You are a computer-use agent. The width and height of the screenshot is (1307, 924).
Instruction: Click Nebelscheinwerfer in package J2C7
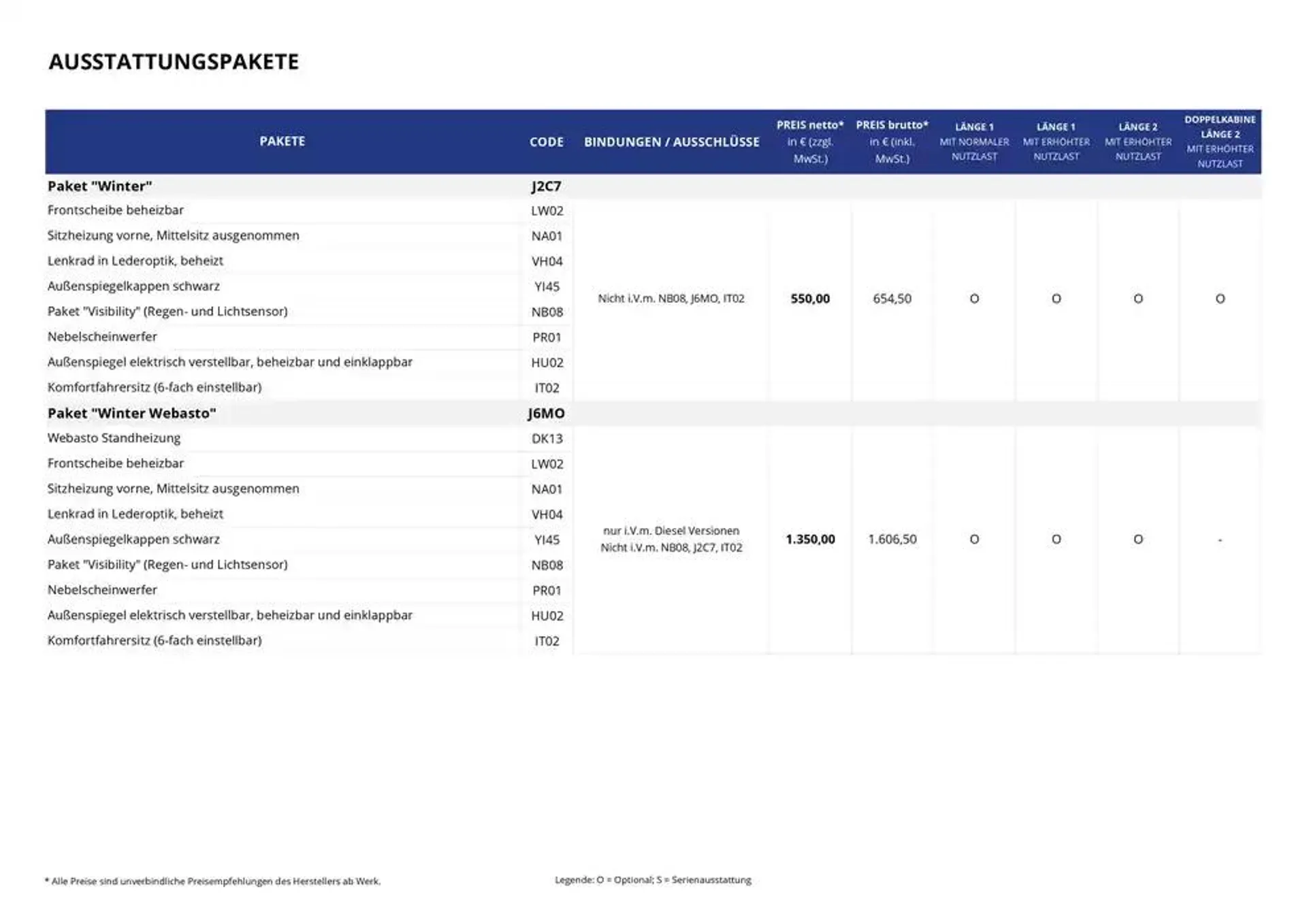(102, 337)
